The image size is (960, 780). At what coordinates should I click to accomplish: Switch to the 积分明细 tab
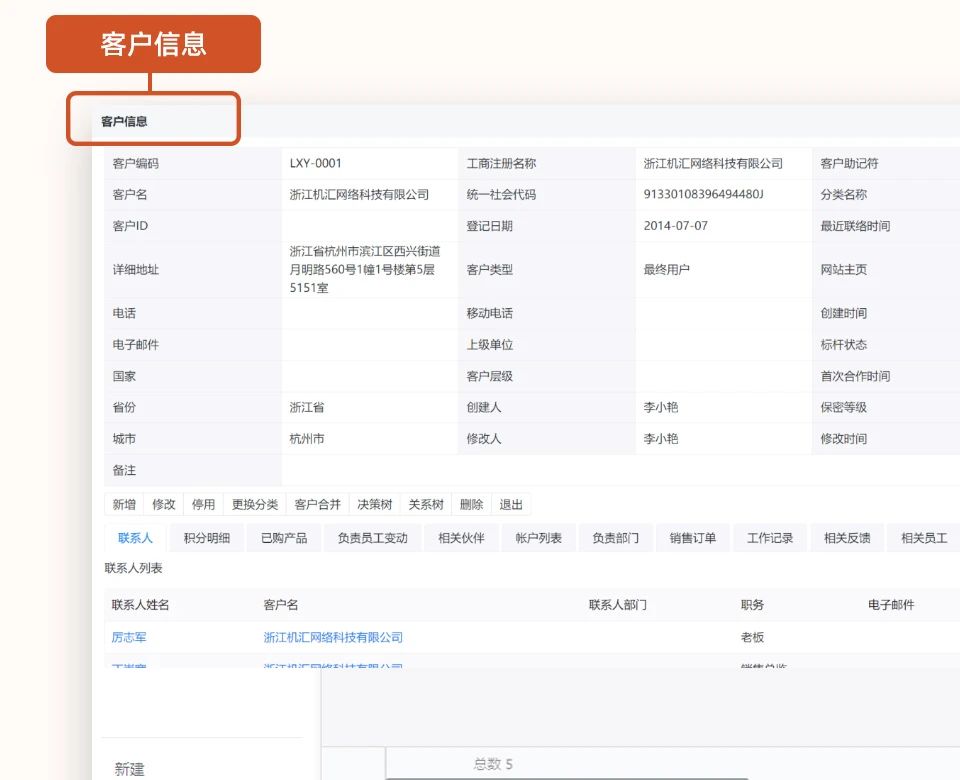coord(207,538)
